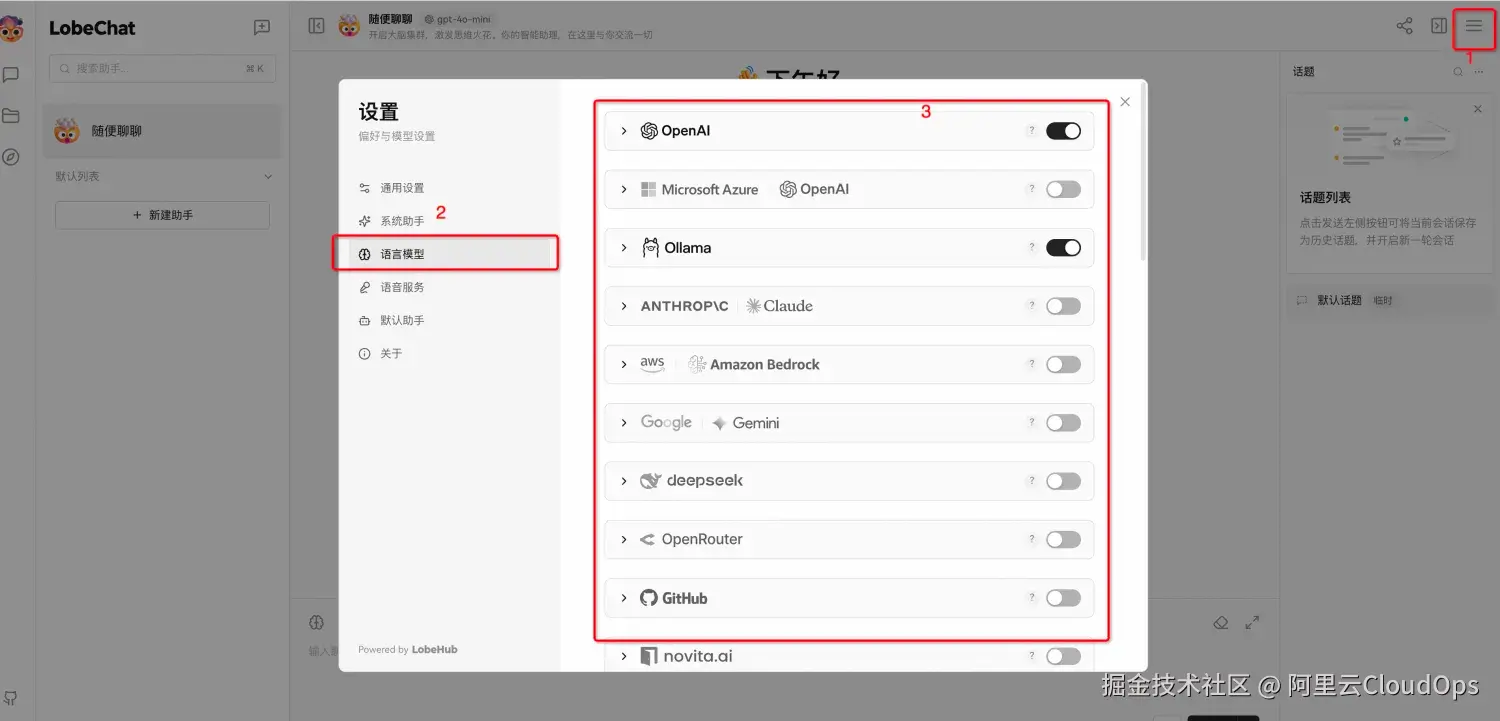
Task: Expand the Amazon Bedrock section chevron
Action: [x=624, y=364]
